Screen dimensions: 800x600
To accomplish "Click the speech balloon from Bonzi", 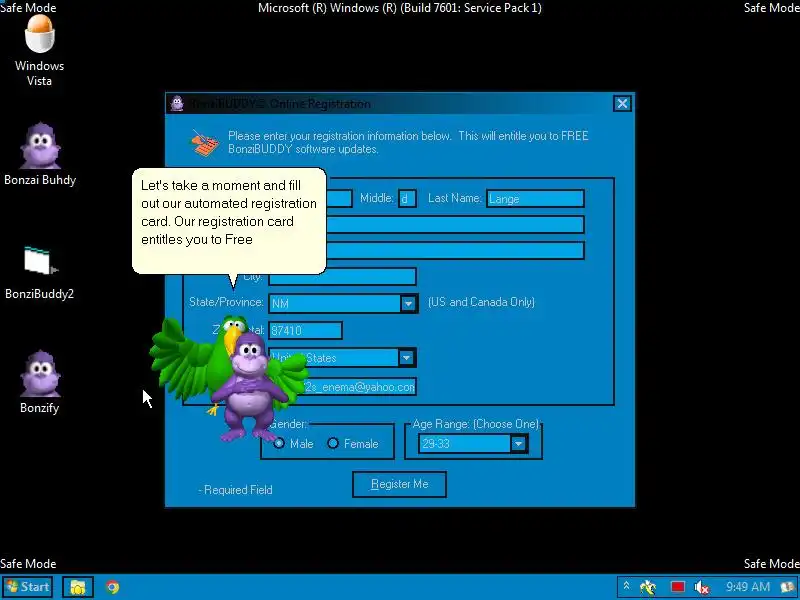I will pos(229,220).
